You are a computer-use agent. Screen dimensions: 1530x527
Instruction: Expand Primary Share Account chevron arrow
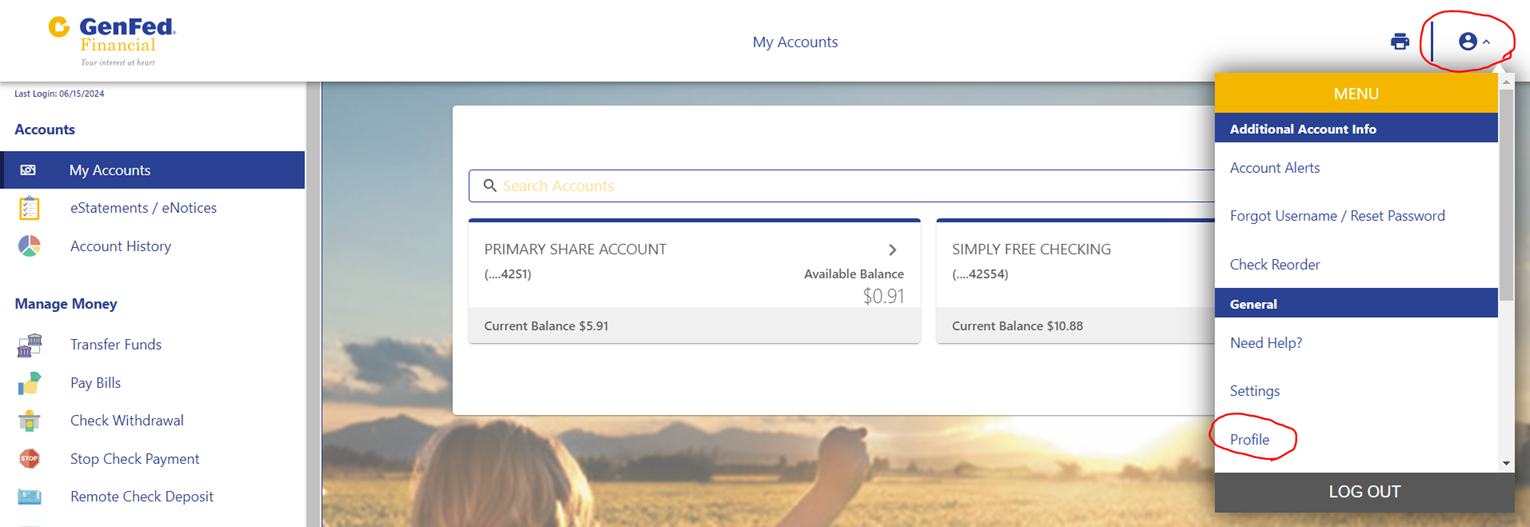pos(893,250)
